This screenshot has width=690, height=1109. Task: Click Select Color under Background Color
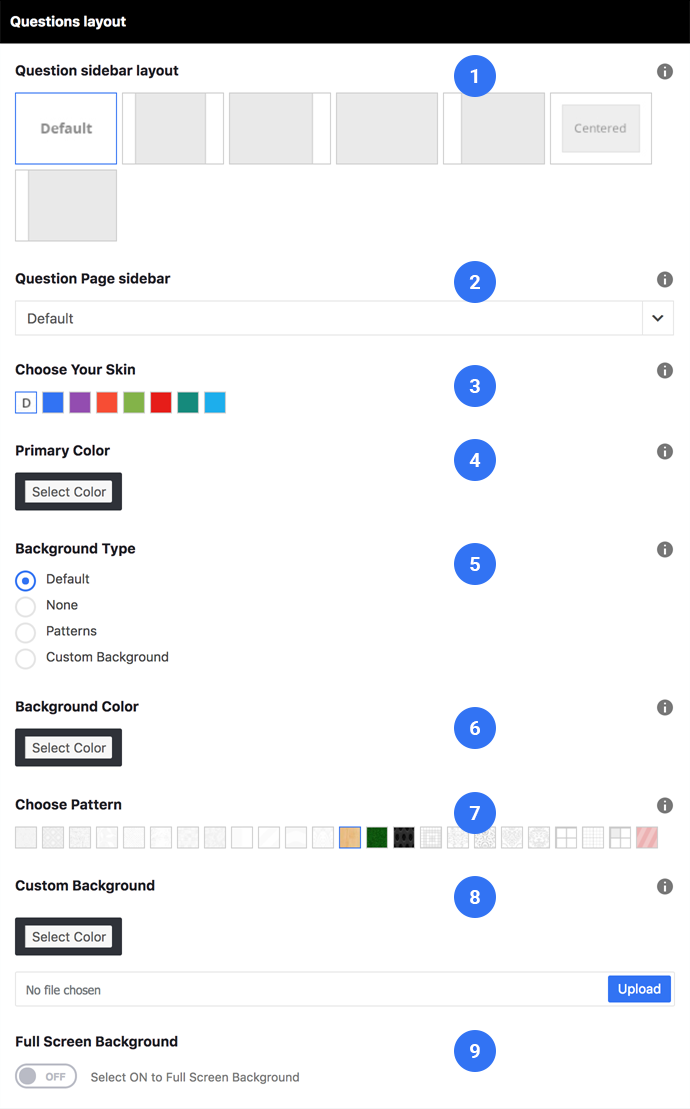pyautogui.click(x=69, y=748)
